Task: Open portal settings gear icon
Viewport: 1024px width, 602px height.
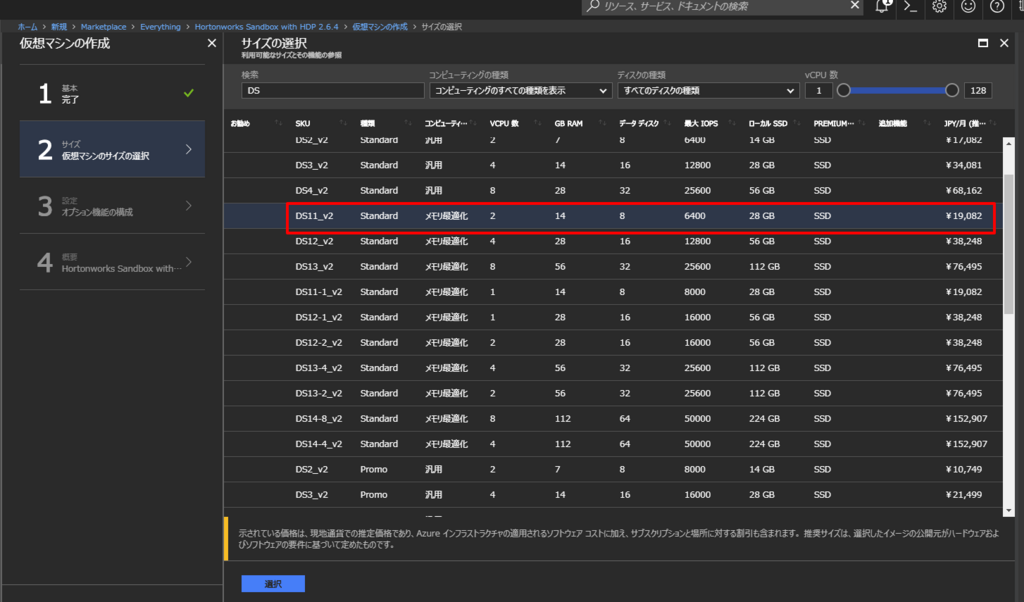Action: point(939,6)
